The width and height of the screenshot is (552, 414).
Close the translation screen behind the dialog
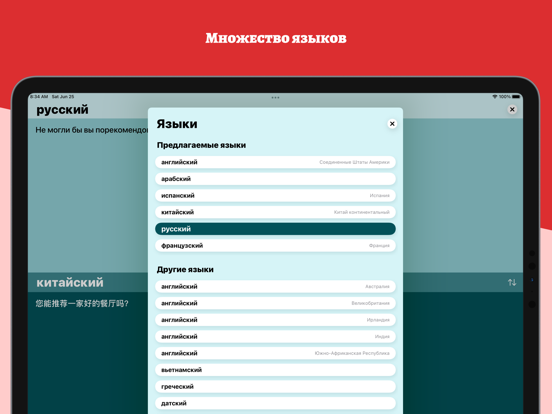512,109
